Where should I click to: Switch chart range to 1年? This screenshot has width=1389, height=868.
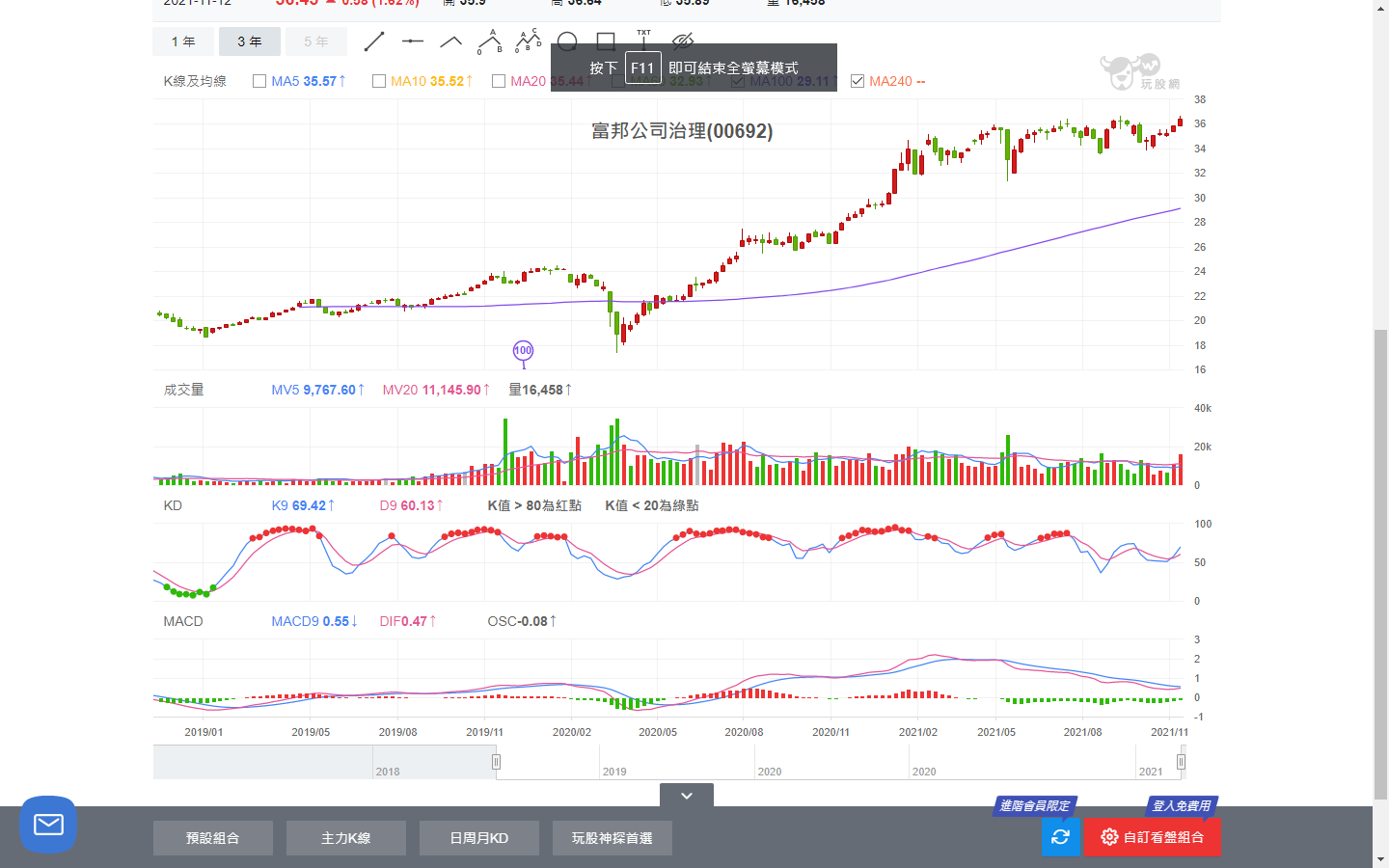pos(183,41)
